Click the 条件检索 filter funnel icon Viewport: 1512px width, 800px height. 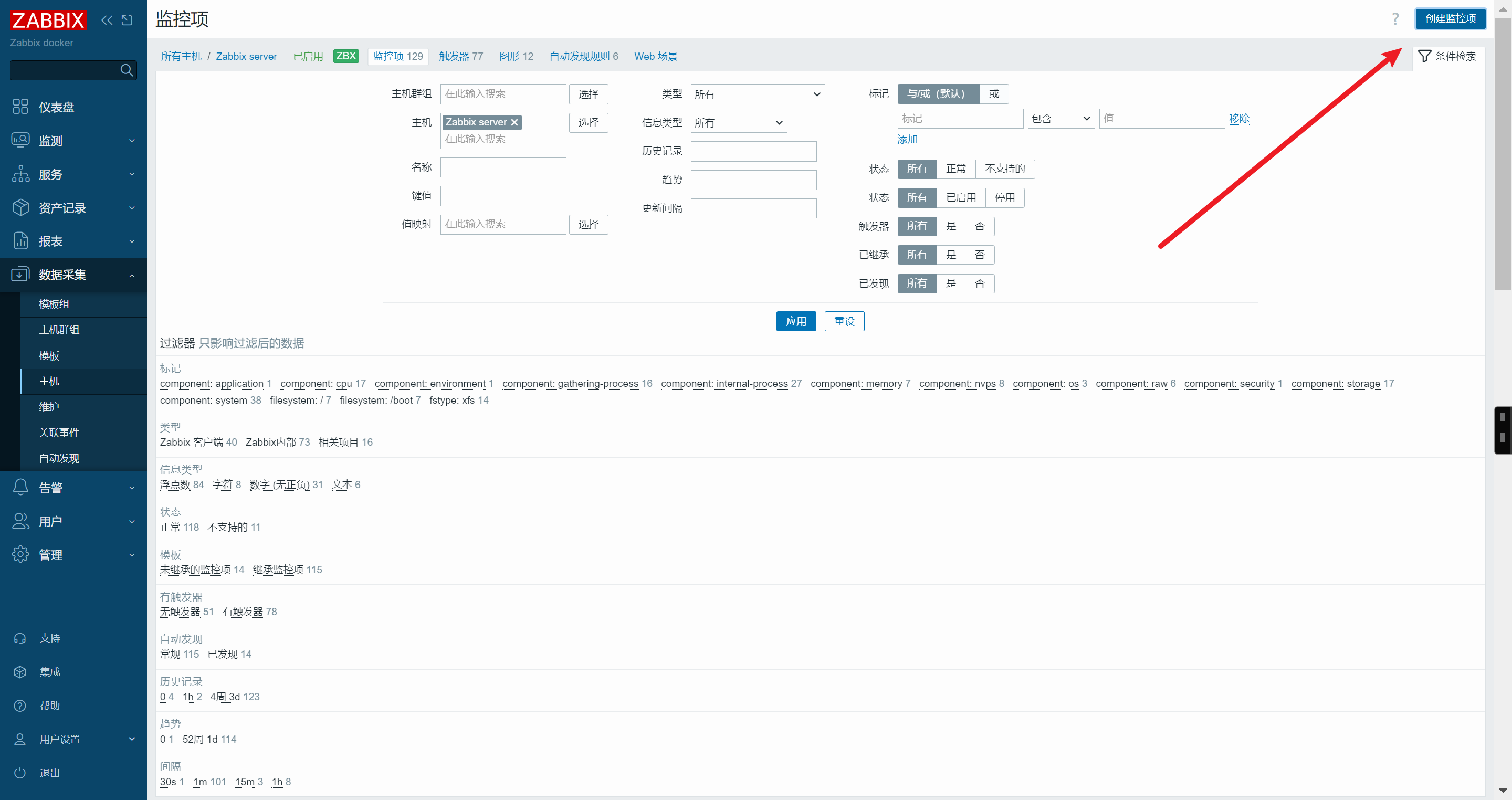(1424, 56)
